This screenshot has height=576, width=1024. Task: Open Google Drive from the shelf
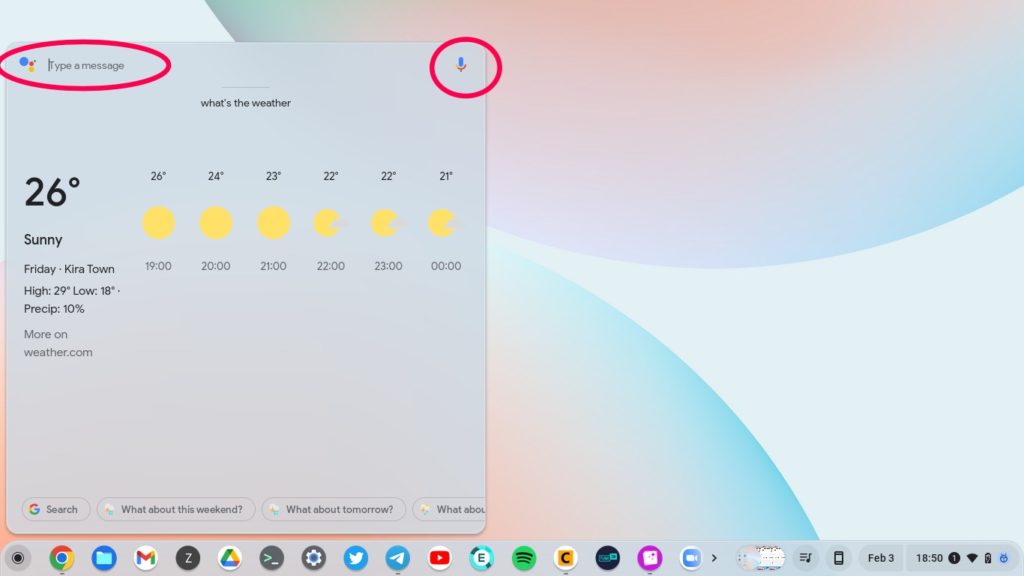point(230,558)
